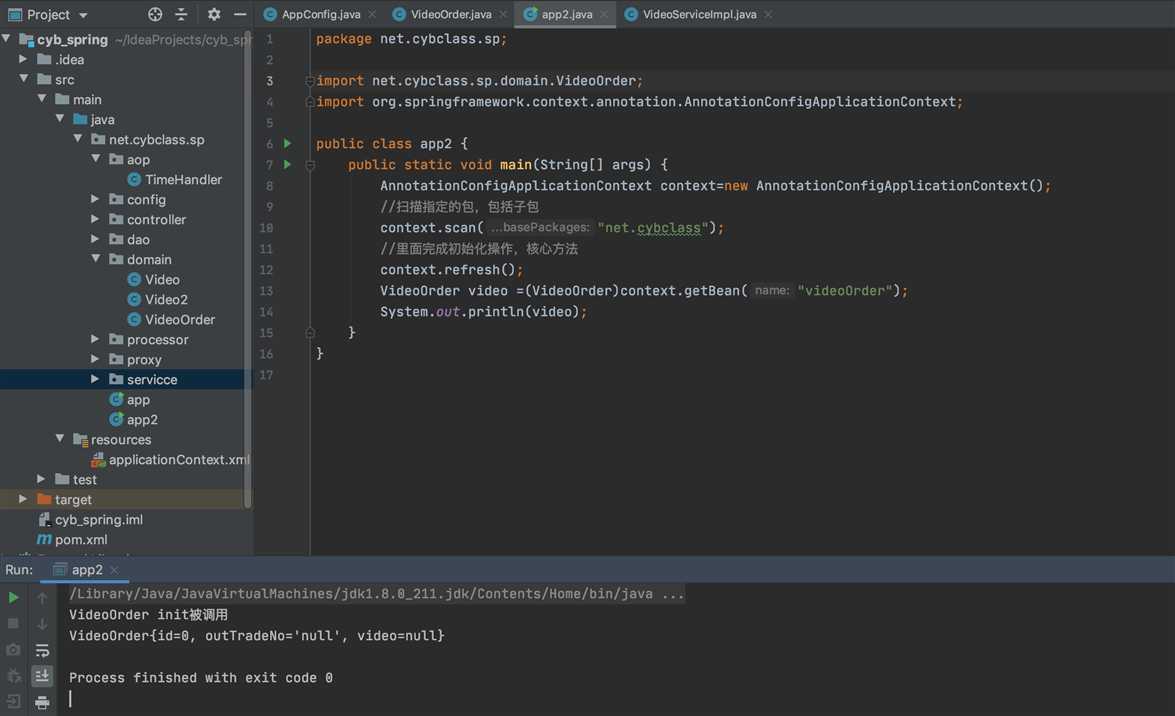Viewport: 1175px width, 716px height.
Task: Click the "Process finished with exit code 0" line
Action: coord(201,678)
